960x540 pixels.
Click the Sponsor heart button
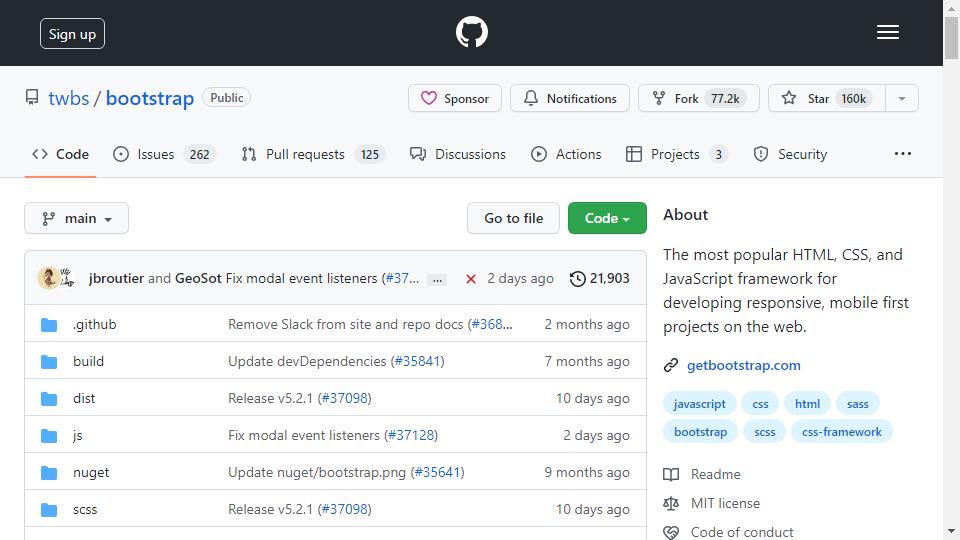pos(455,99)
